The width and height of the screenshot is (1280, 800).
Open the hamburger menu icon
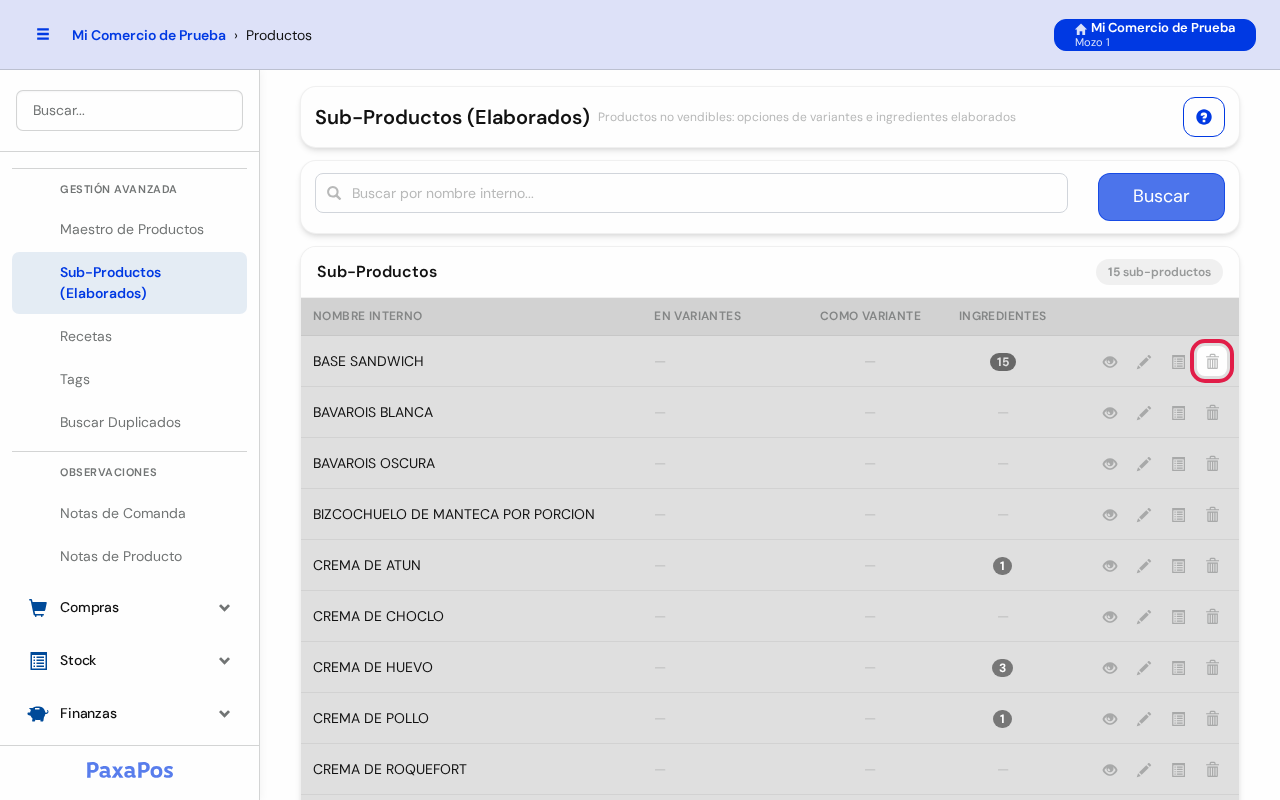click(43, 35)
